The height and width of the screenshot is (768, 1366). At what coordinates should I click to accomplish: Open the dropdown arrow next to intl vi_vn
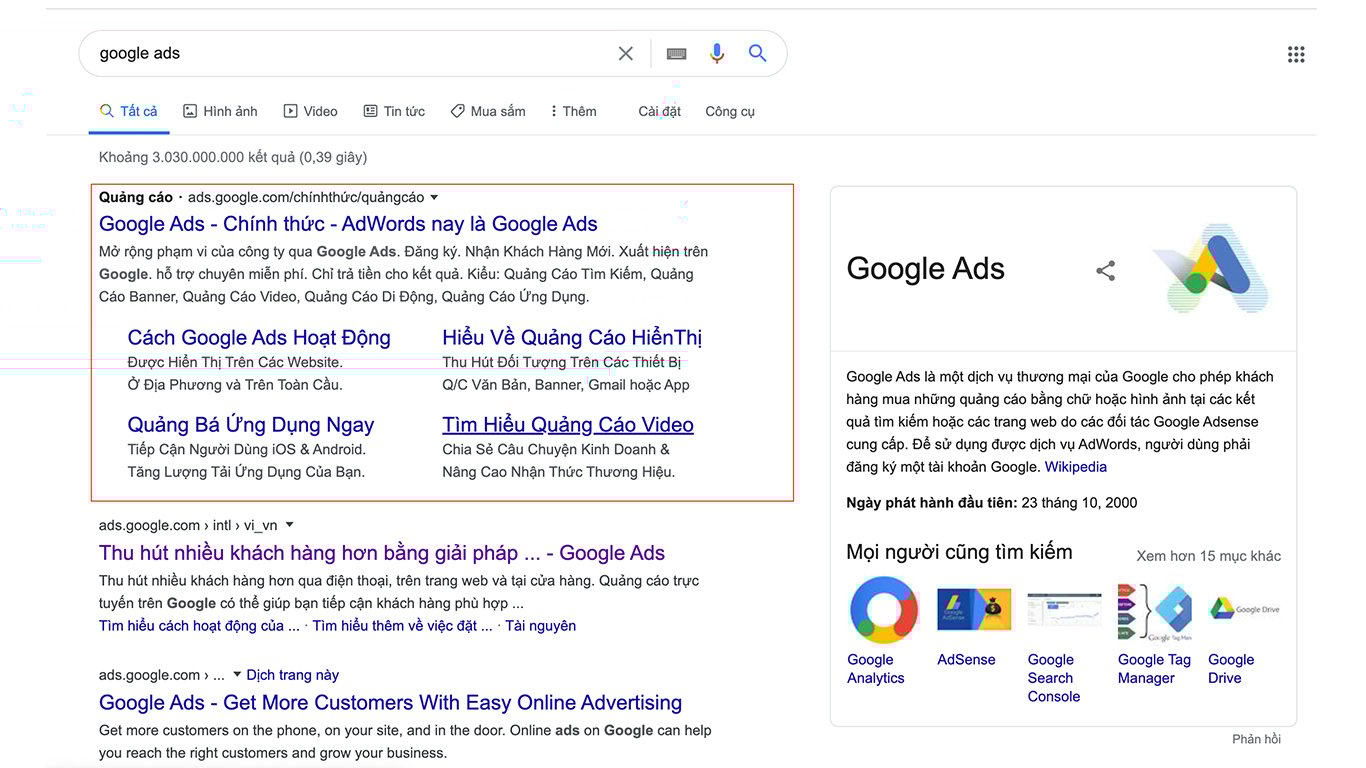click(x=288, y=524)
